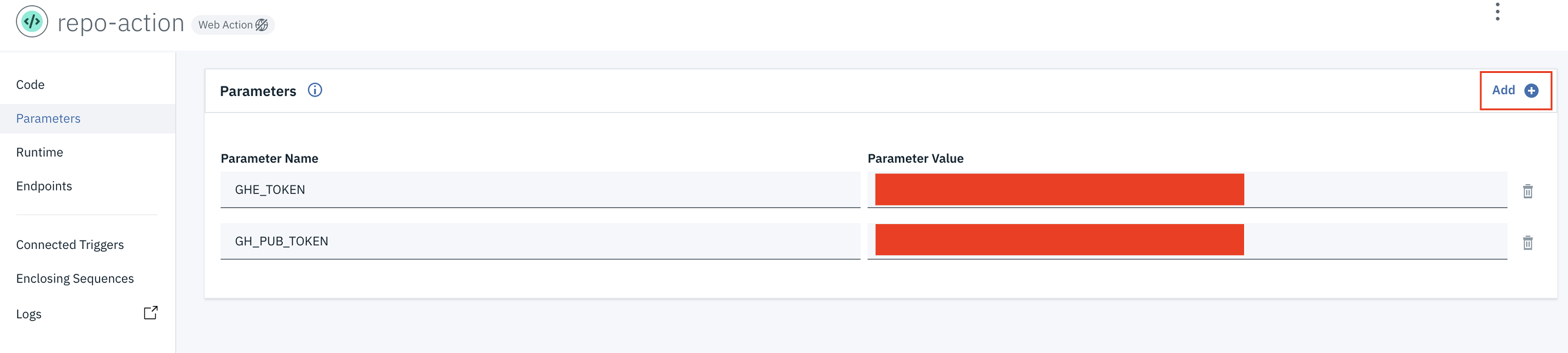The image size is (1568, 353).
Task: Click the plus circle icon beside Add
Action: (x=1531, y=91)
